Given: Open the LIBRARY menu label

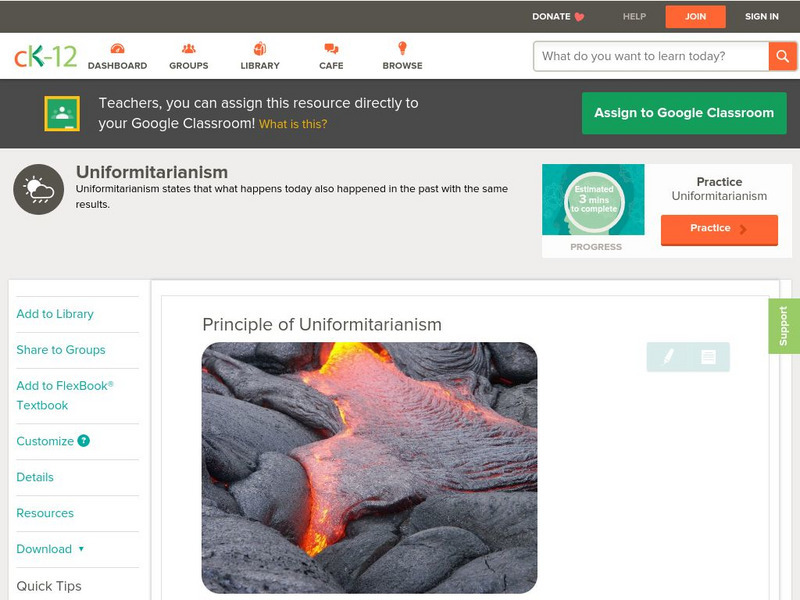Looking at the screenshot, I should (x=260, y=66).
